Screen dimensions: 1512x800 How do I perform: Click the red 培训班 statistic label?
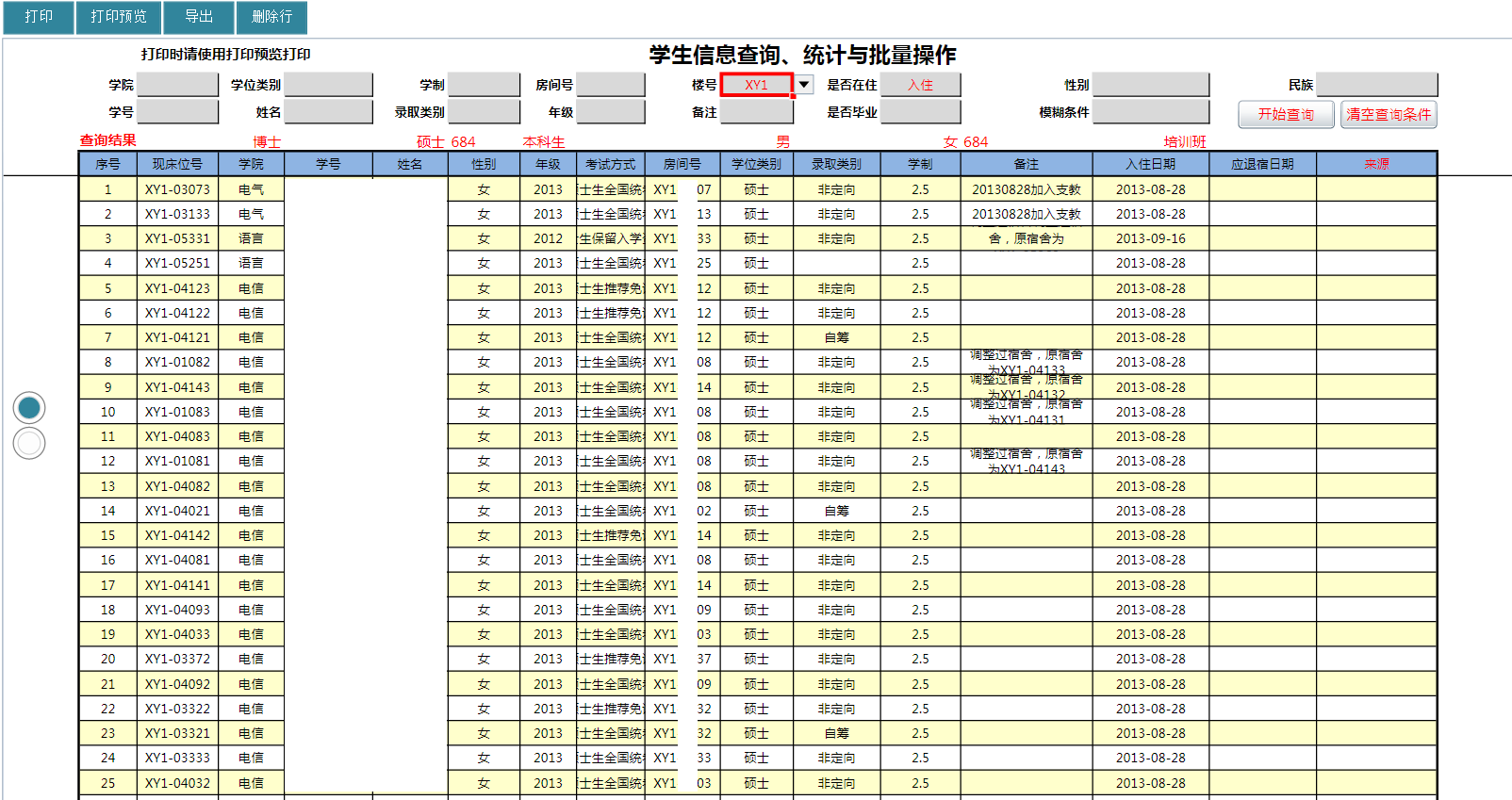tap(1185, 142)
